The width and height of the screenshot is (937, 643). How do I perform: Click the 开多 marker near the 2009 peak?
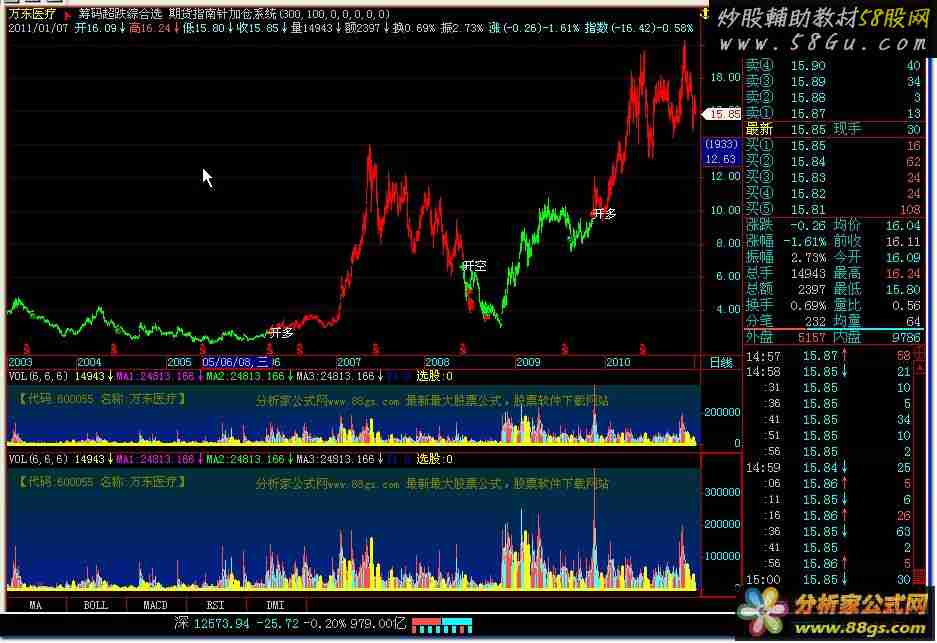pyautogui.click(x=605, y=213)
